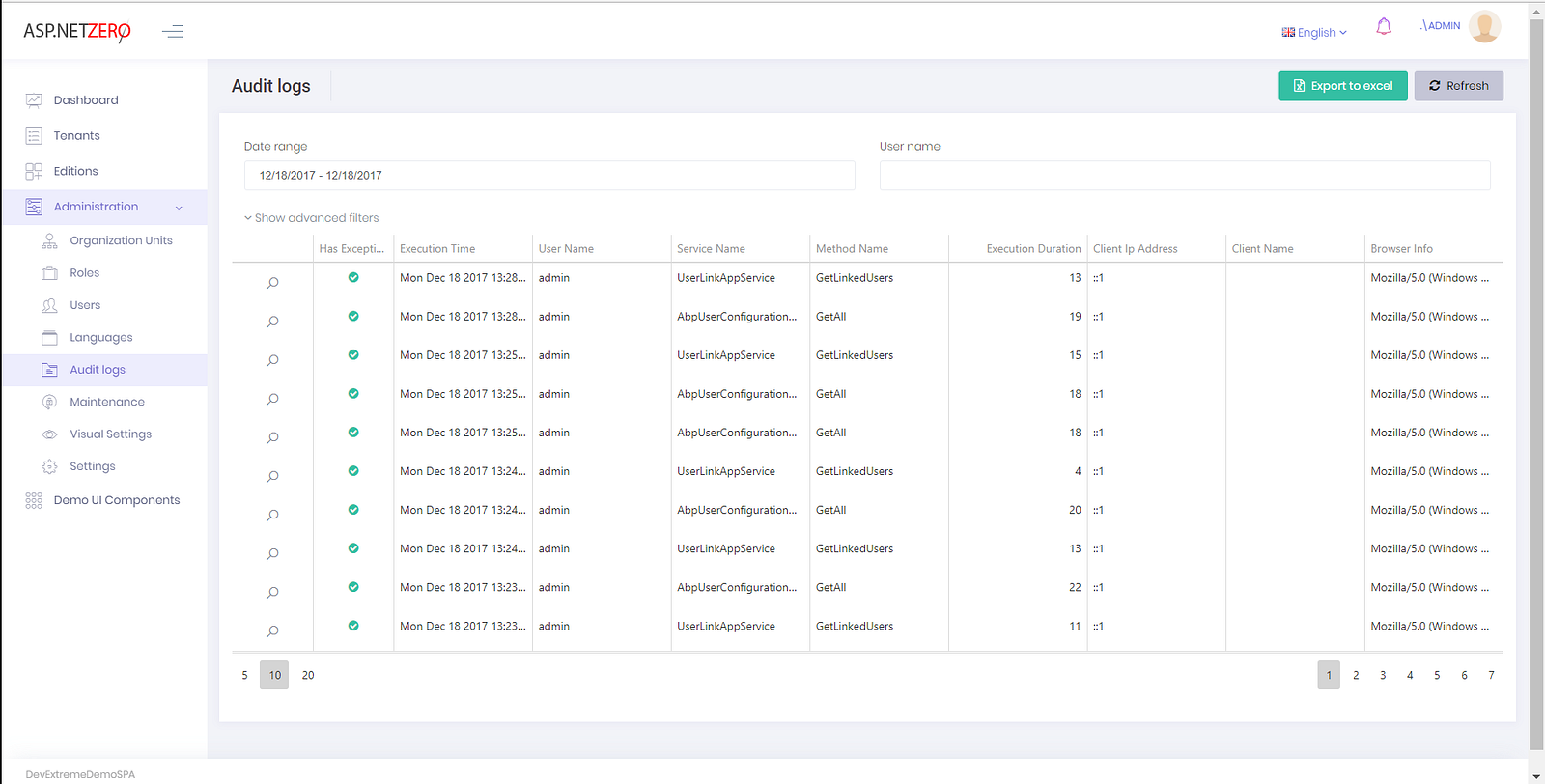Click the Demo UI Components grid icon
The height and width of the screenshot is (784, 1545).
[34, 500]
